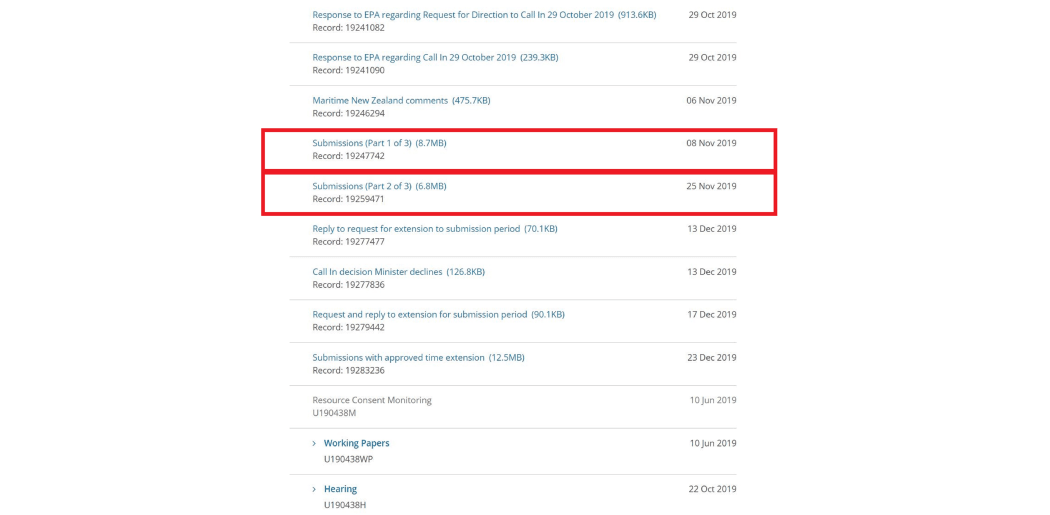Screen dimensions: 1050x515
Task: Open Submissions (Part 2 of 3) document
Action: (379, 187)
